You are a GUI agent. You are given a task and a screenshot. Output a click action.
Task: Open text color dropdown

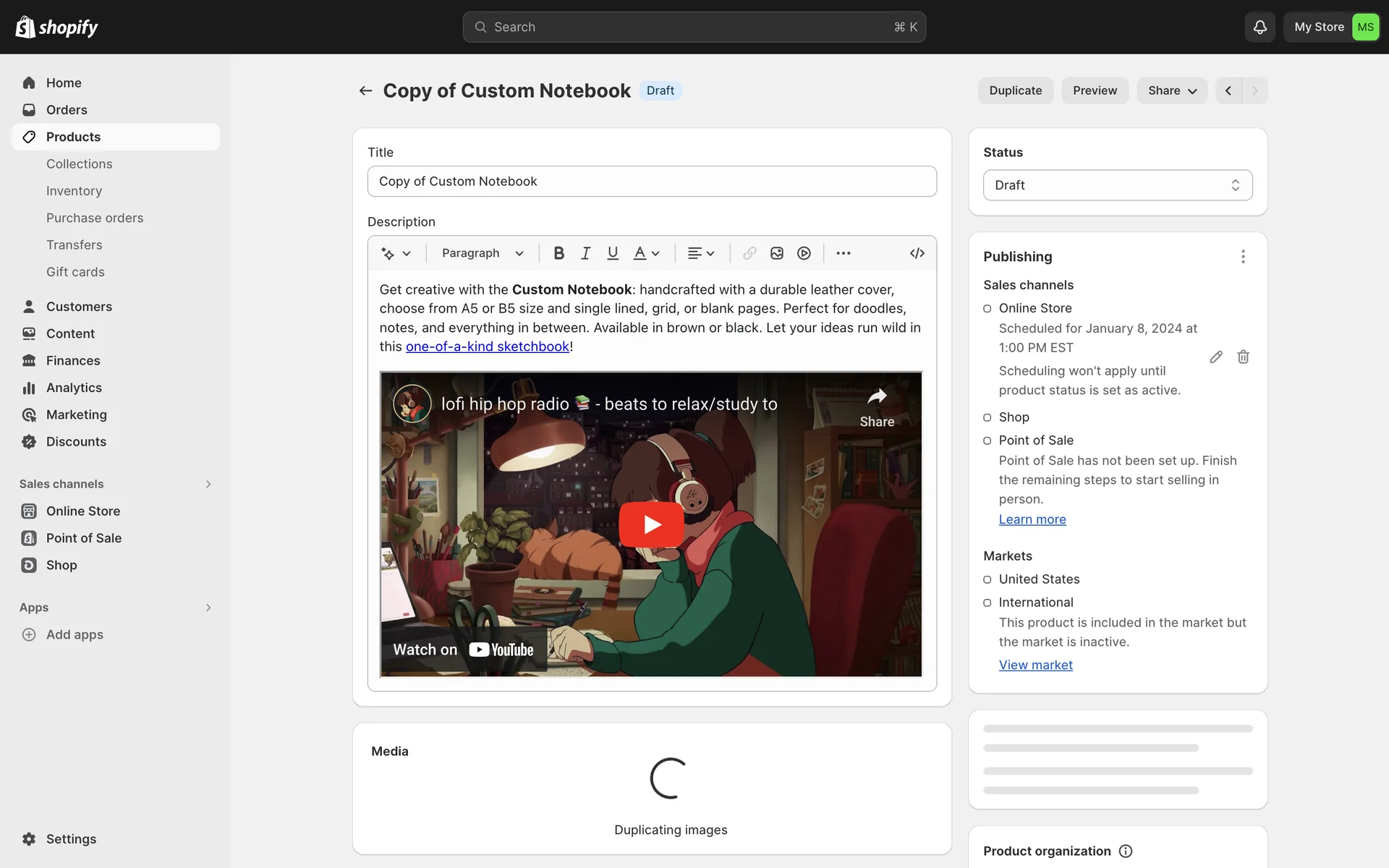point(647,253)
